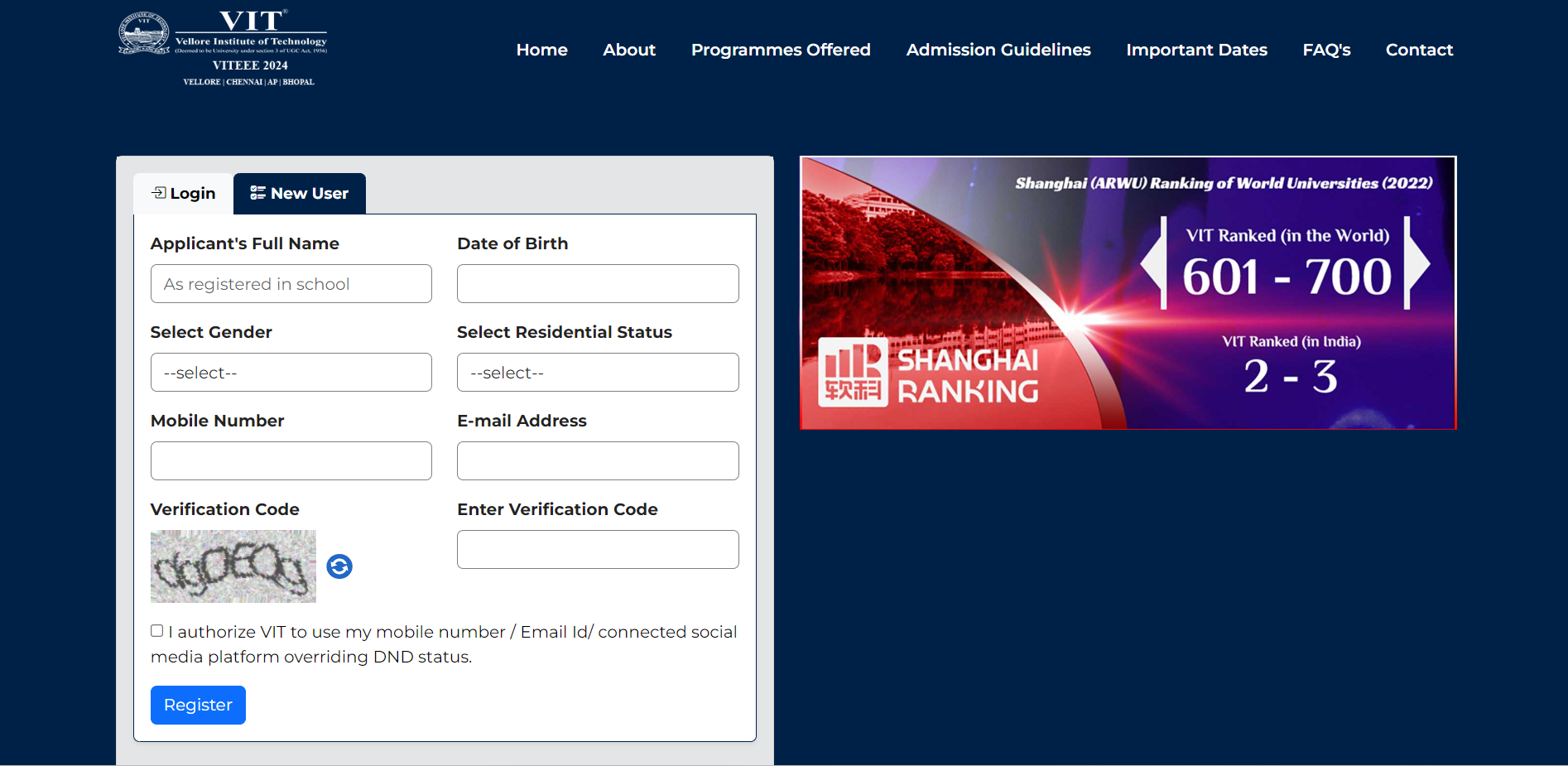Refresh the verification code image
The height and width of the screenshot is (766, 1568).
(339, 566)
